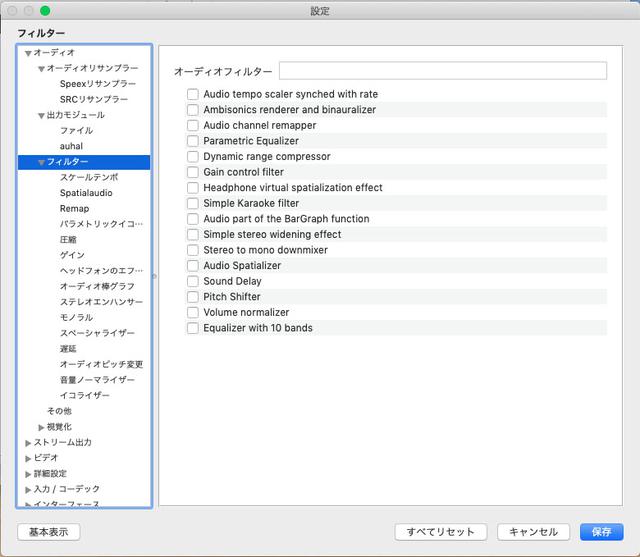Screen dimensions: 640x557
Task: Collapse オーディオリサンプラー disclosure triangle
Action: [x=41, y=69]
